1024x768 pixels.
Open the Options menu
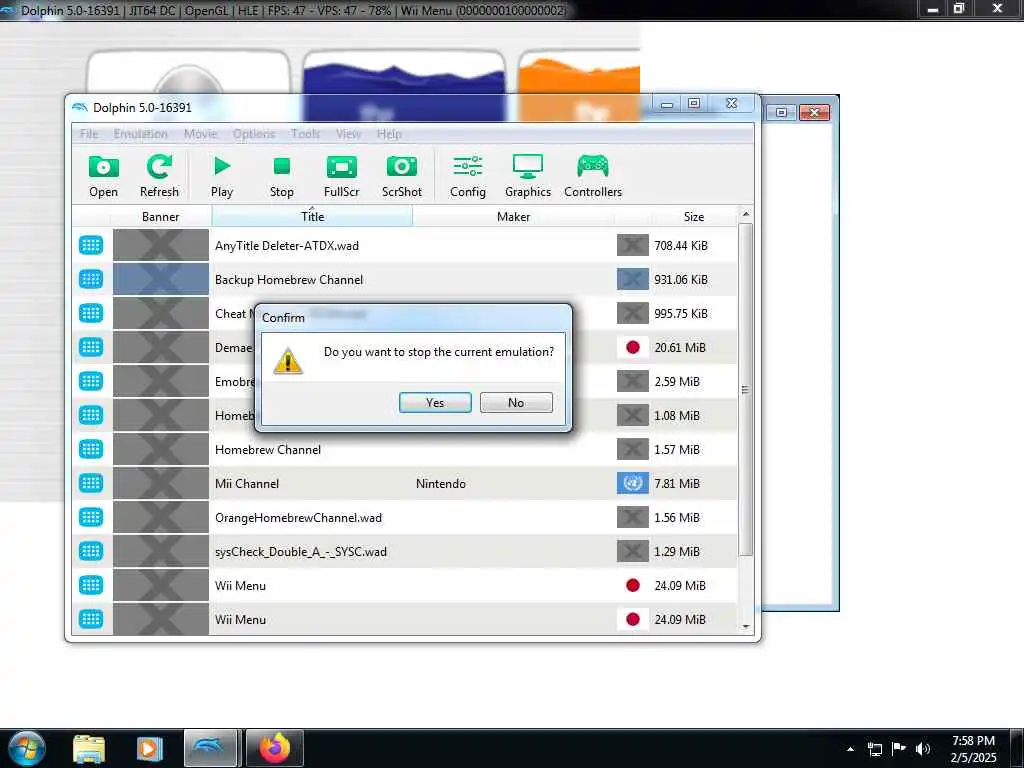[x=254, y=134]
